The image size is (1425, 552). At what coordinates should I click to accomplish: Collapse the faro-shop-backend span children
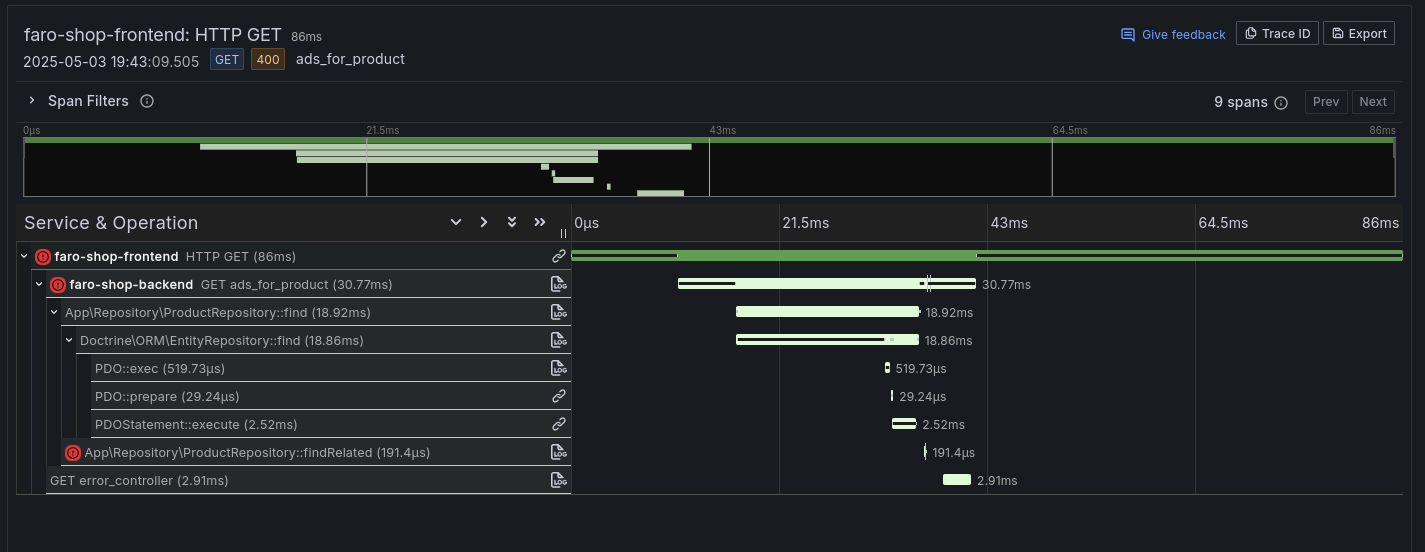coord(40,284)
